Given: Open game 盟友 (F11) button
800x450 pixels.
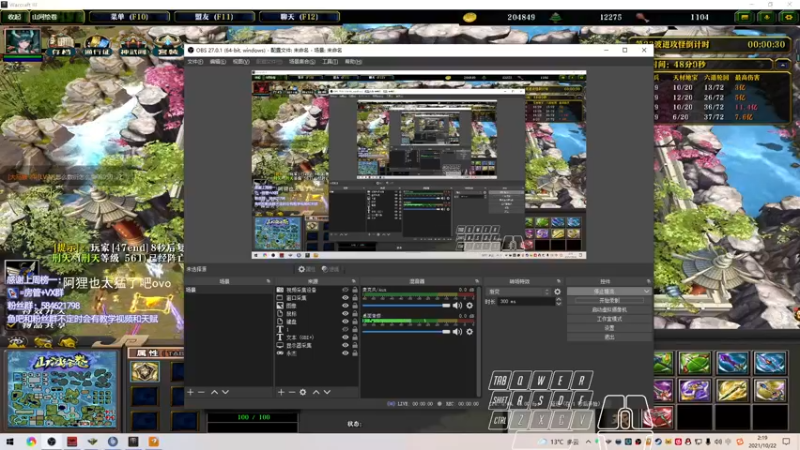Looking at the screenshot, I should tap(214, 17).
